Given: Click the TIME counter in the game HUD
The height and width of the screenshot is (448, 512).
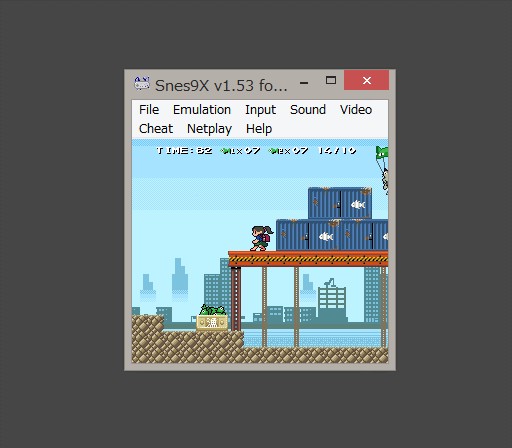Looking at the screenshot, I should (x=184, y=151).
